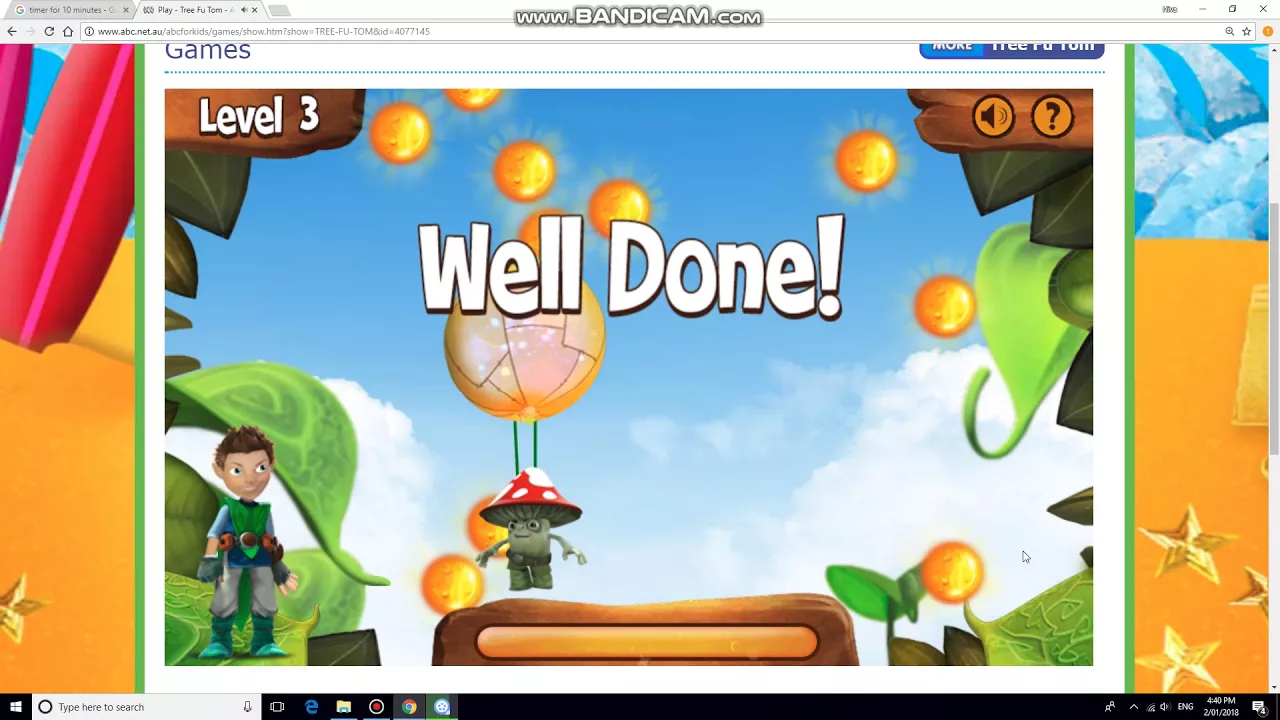Open network Wi-Fi status icon
1280x720 pixels.
click(x=1150, y=707)
